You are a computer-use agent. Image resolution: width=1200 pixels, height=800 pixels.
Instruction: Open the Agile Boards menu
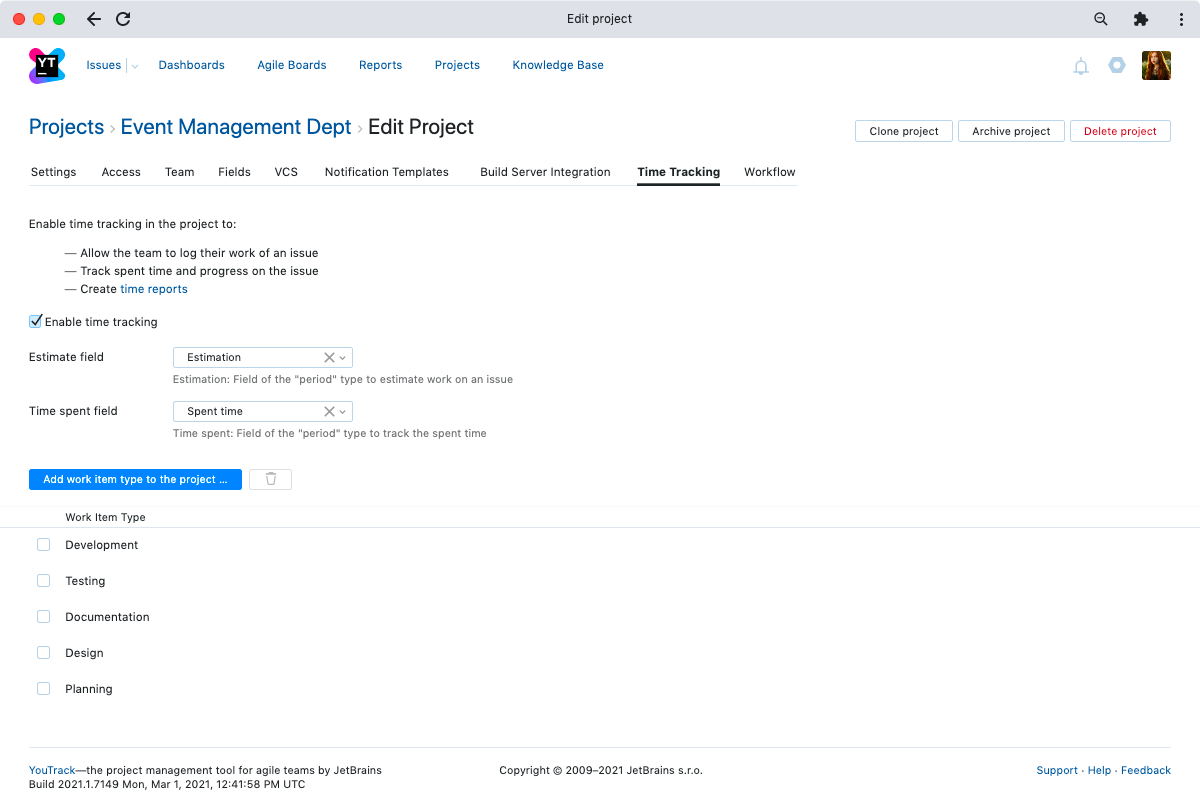(291, 65)
